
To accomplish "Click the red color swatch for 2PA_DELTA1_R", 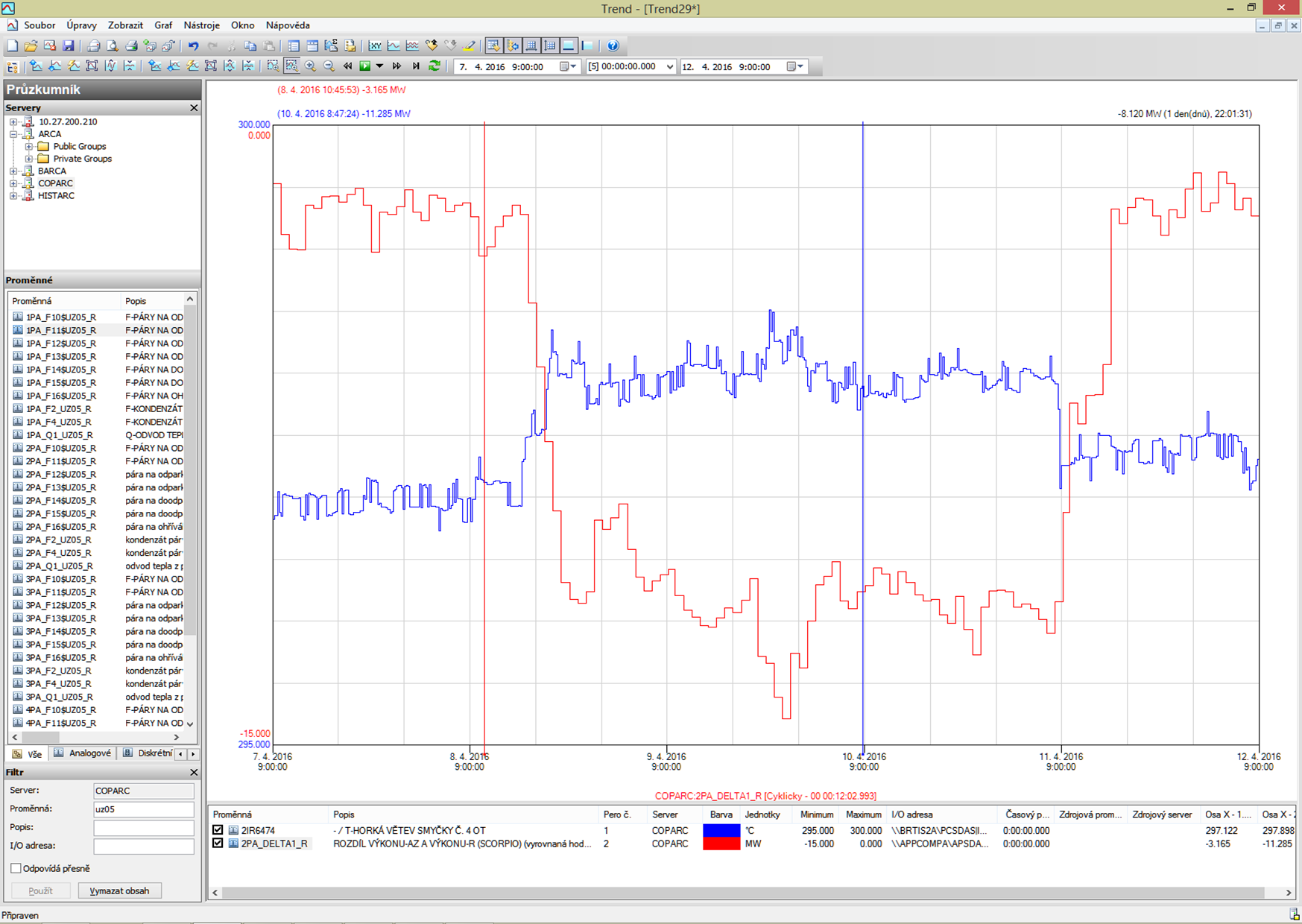I will (x=721, y=844).
